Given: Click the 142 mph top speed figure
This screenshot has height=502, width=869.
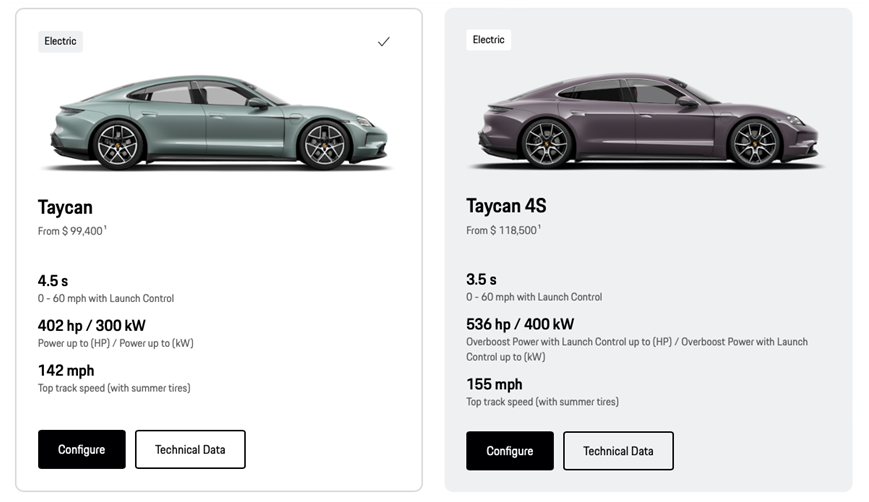Looking at the screenshot, I should [66, 370].
